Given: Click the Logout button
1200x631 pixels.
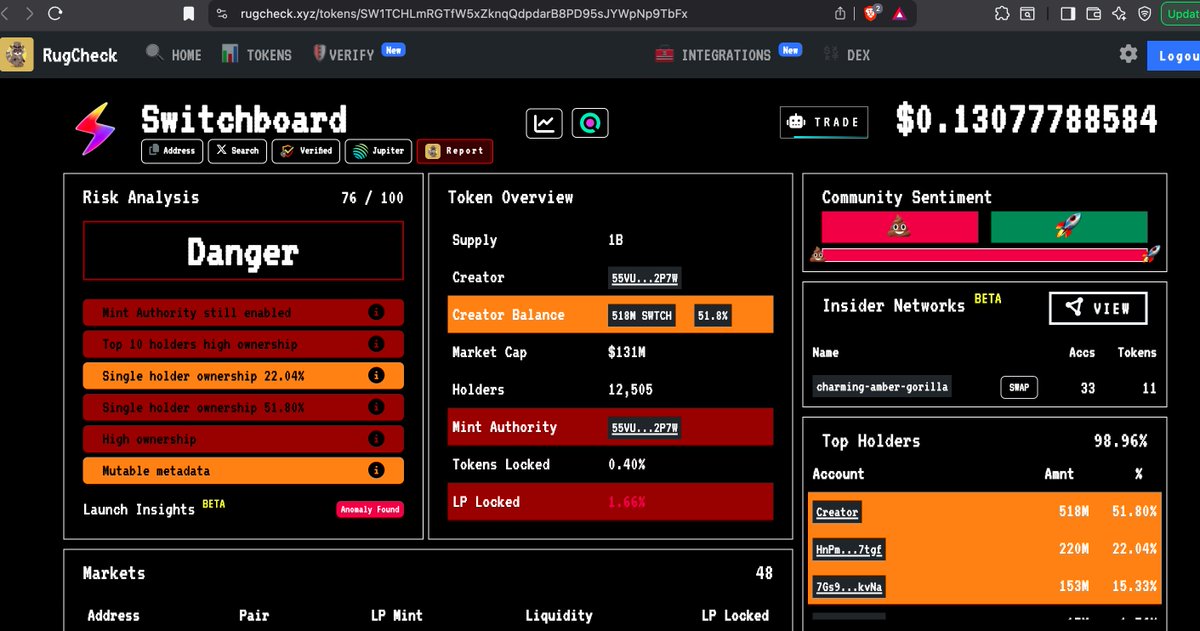Looking at the screenshot, I should click(x=1174, y=55).
